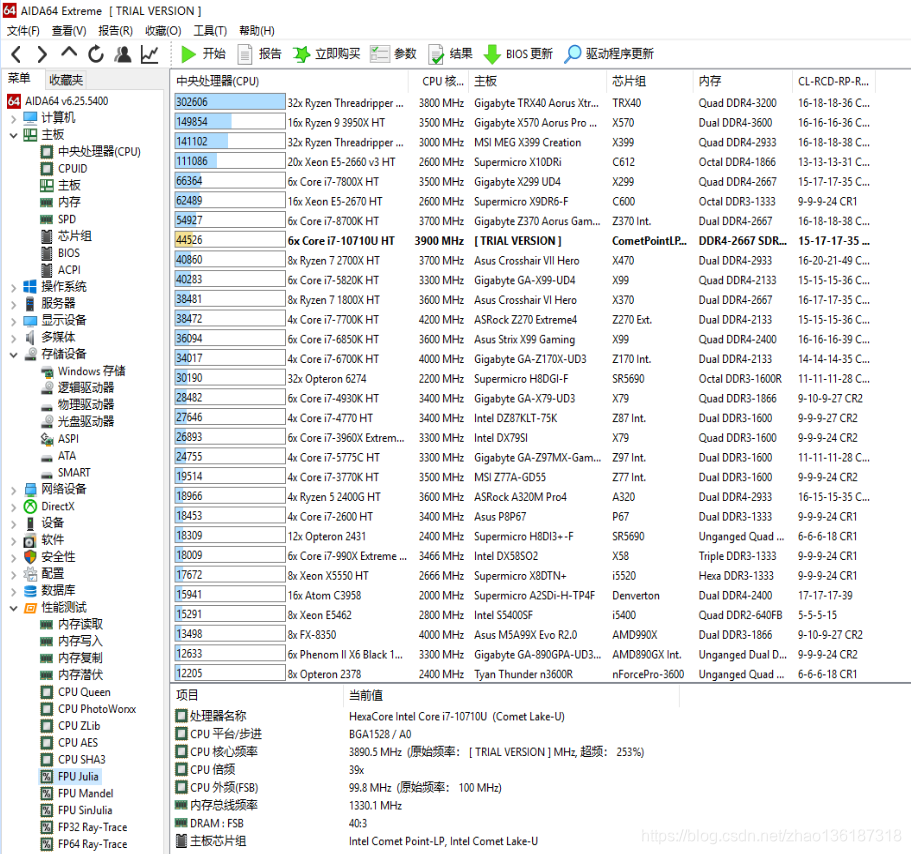Viewport: 911px width, 854px height.
Task: Select BIOS tree item
Action: pyautogui.click(x=69, y=253)
